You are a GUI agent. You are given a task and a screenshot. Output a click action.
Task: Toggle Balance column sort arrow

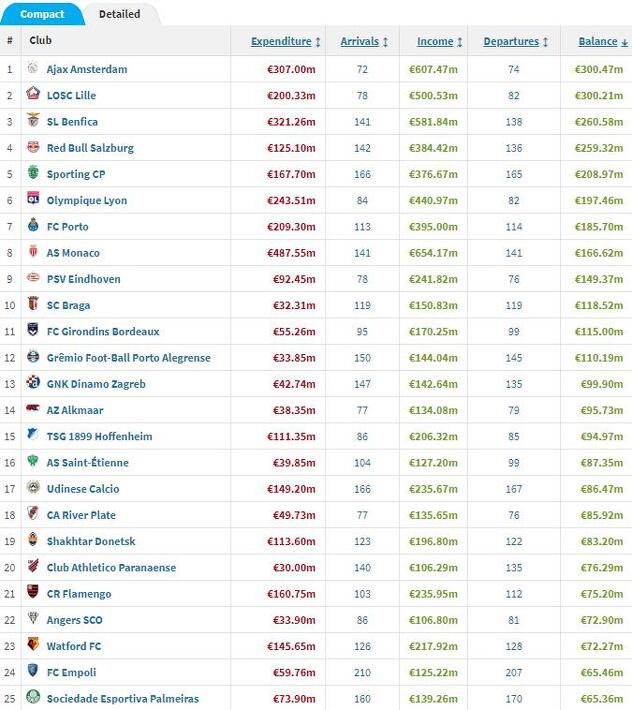point(624,43)
